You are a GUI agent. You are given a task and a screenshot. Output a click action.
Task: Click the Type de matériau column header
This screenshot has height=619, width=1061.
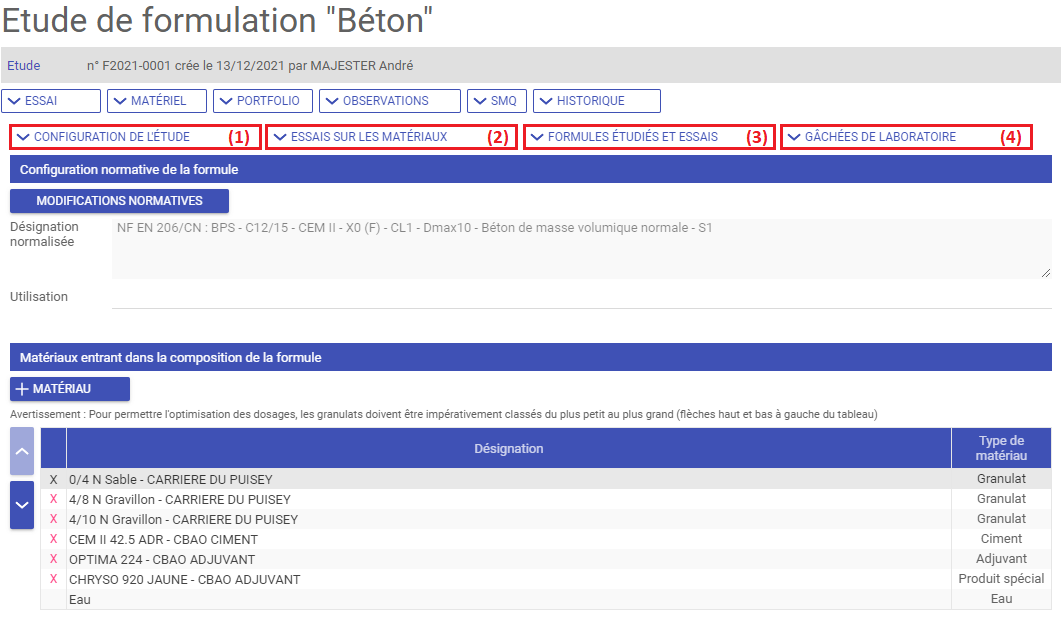pyautogui.click(x=1001, y=448)
